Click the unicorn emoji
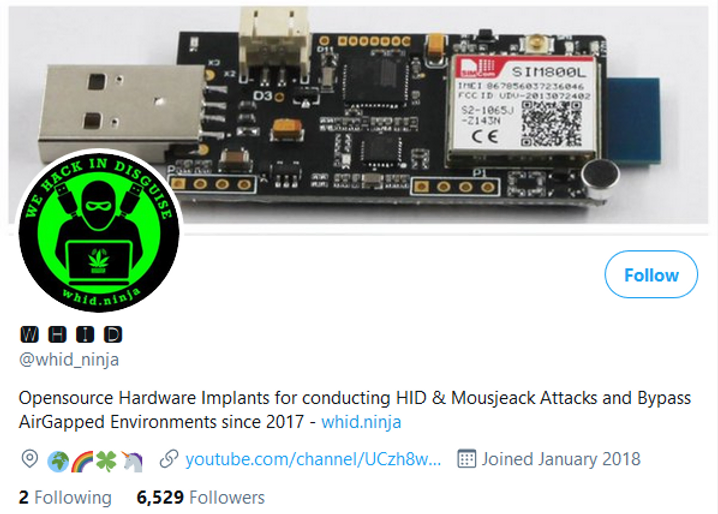This screenshot has height=514, width=718. pyautogui.click(x=131, y=461)
